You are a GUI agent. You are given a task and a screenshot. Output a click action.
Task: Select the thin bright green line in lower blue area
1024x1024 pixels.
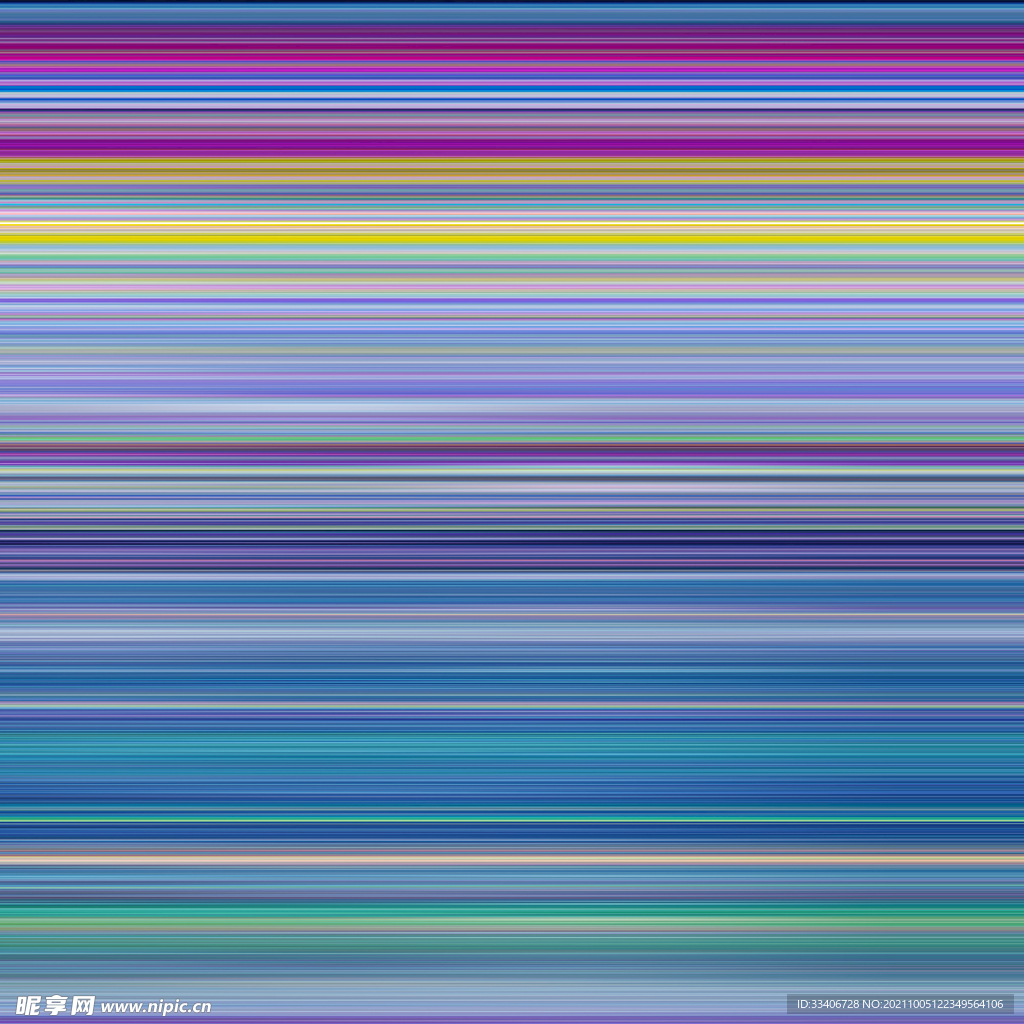[512, 820]
